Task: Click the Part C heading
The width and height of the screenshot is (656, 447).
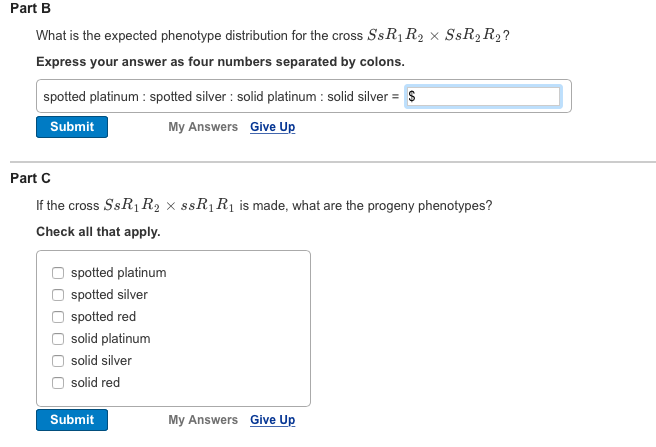Action: 30,178
